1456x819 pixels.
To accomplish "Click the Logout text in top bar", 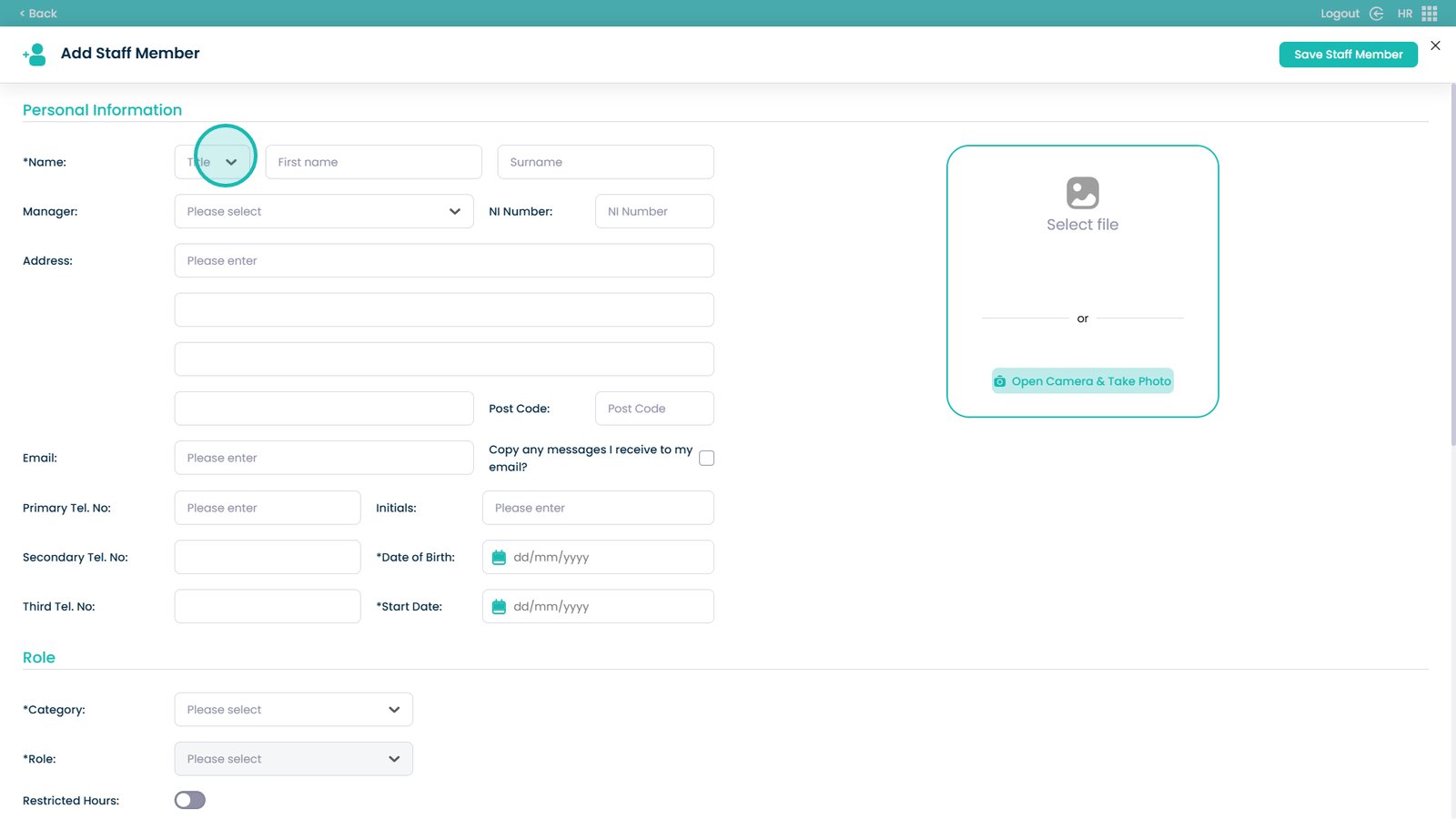I will click(x=1340, y=14).
